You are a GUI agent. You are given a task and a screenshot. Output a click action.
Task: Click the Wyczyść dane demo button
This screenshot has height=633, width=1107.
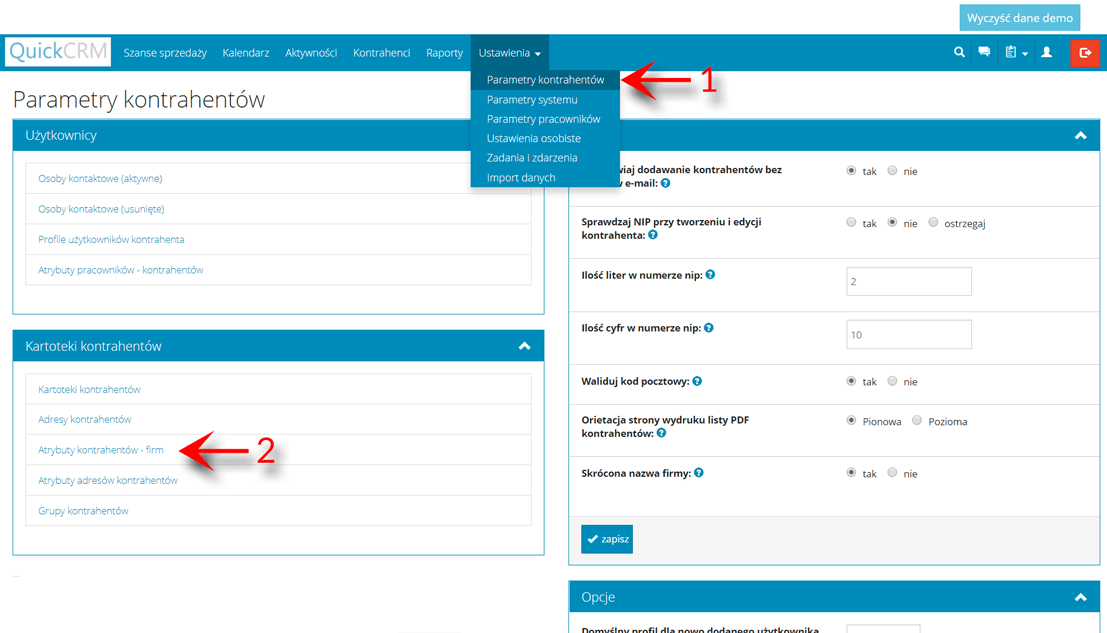pyautogui.click(x=1020, y=17)
